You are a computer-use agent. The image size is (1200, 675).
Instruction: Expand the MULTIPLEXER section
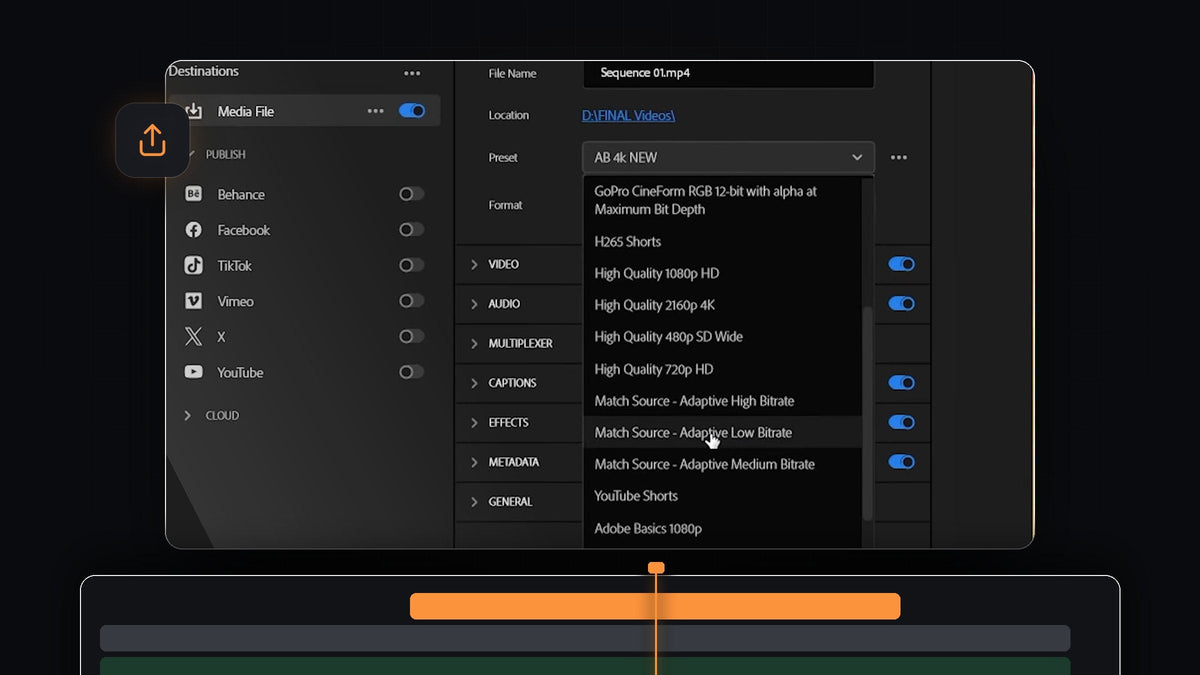[474, 343]
